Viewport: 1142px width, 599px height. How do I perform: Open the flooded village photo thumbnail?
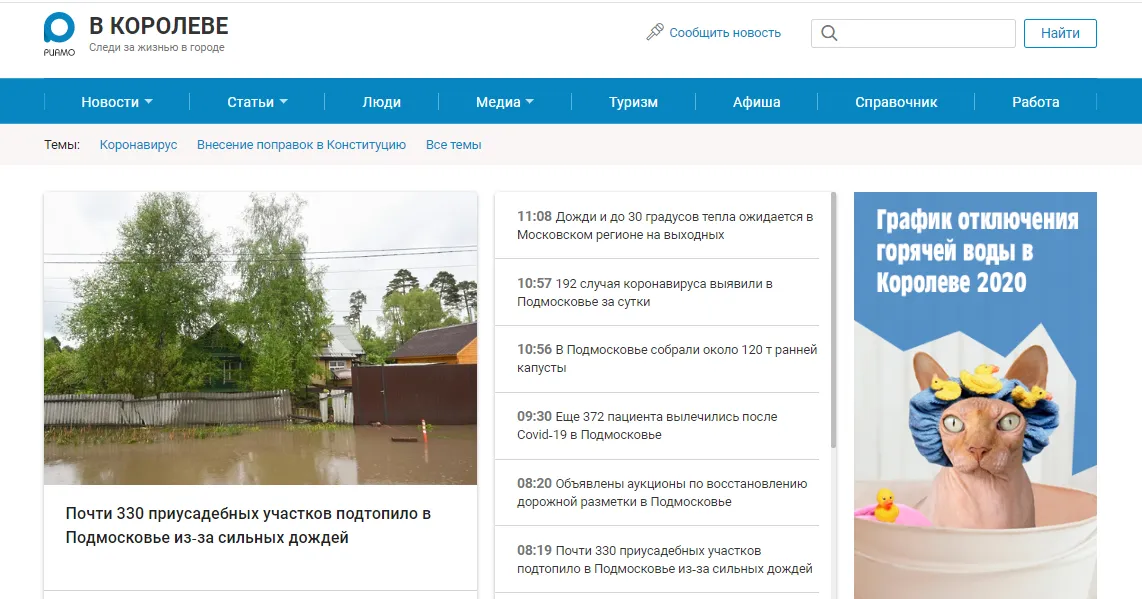(x=260, y=338)
